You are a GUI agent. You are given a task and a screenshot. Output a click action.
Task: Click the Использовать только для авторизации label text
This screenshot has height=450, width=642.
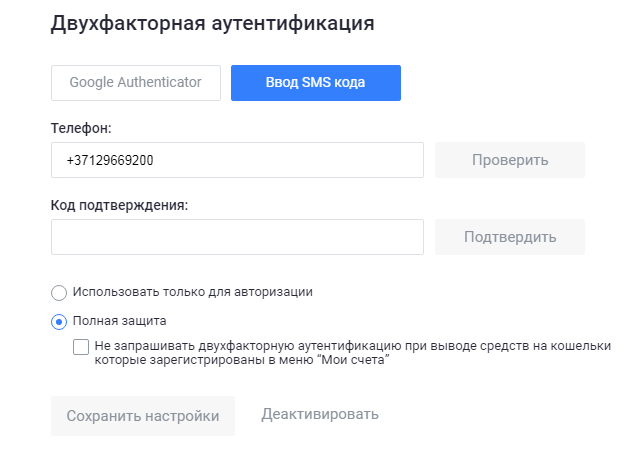pos(193,292)
